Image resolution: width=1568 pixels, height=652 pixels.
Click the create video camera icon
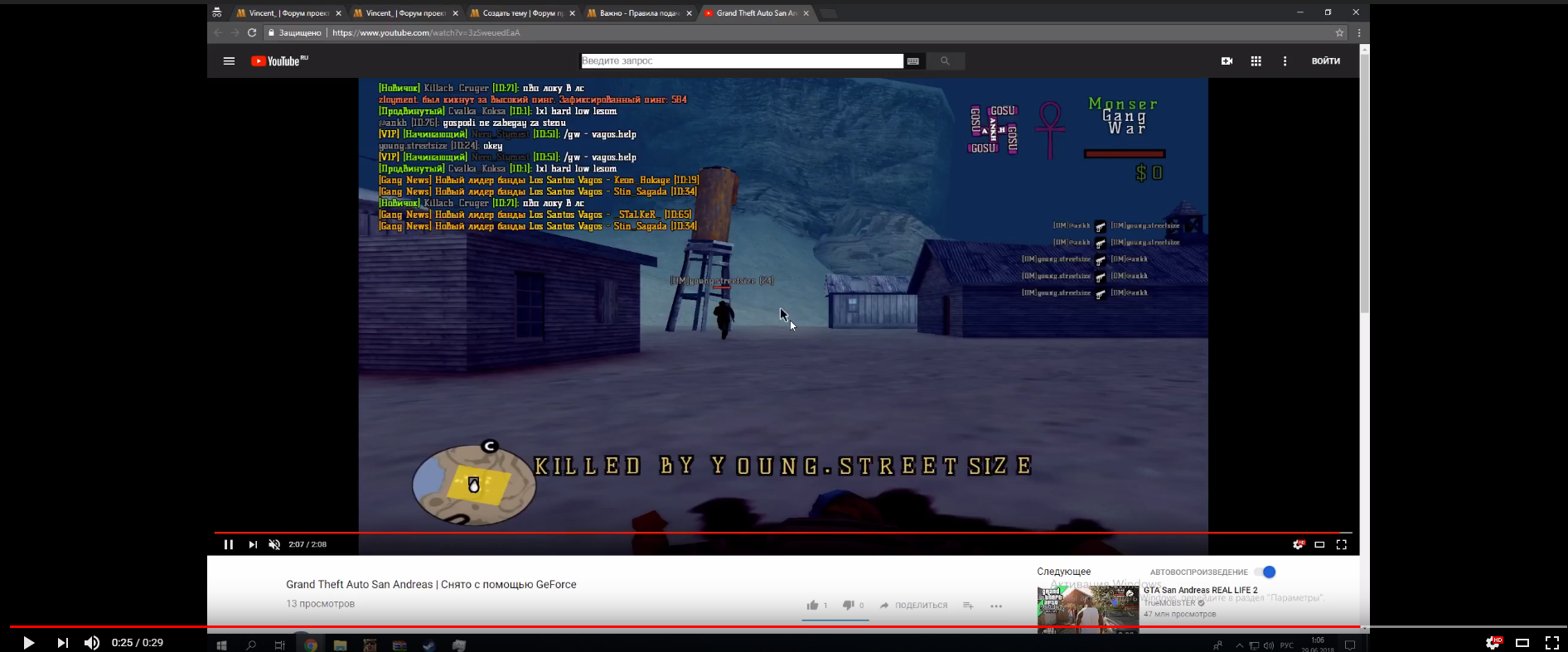tap(1227, 60)
